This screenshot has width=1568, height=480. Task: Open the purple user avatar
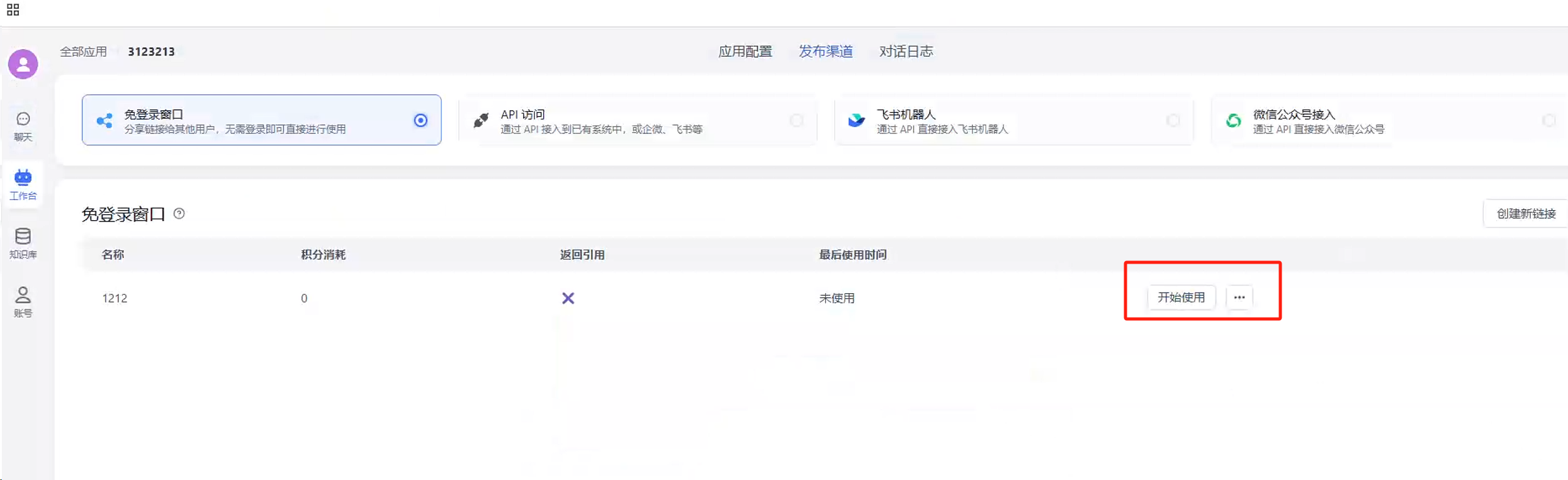23,64
